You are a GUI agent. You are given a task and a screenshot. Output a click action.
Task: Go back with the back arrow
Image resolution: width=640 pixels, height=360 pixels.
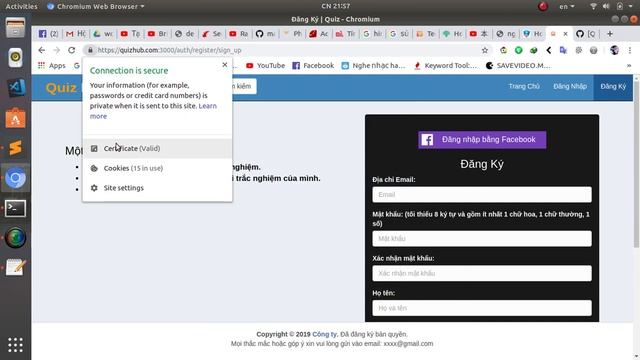42,50
